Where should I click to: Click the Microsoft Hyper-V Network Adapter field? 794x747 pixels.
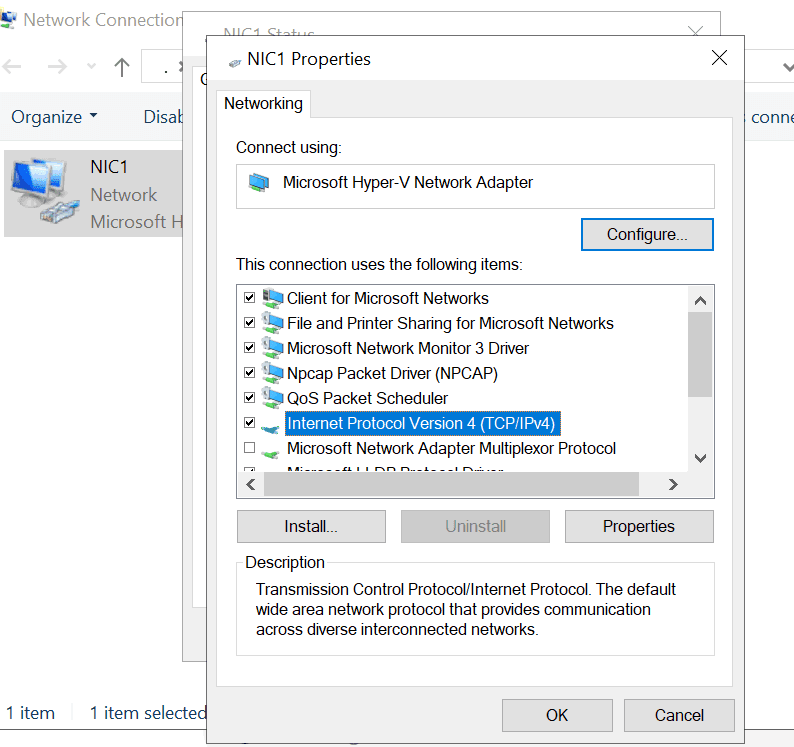point(475,186)
